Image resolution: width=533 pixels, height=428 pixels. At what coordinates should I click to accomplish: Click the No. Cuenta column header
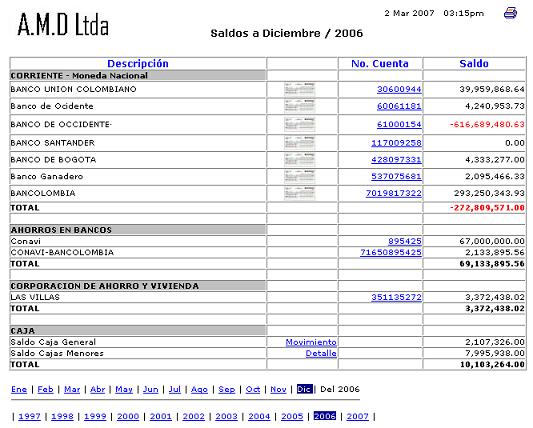pos(380,64)
